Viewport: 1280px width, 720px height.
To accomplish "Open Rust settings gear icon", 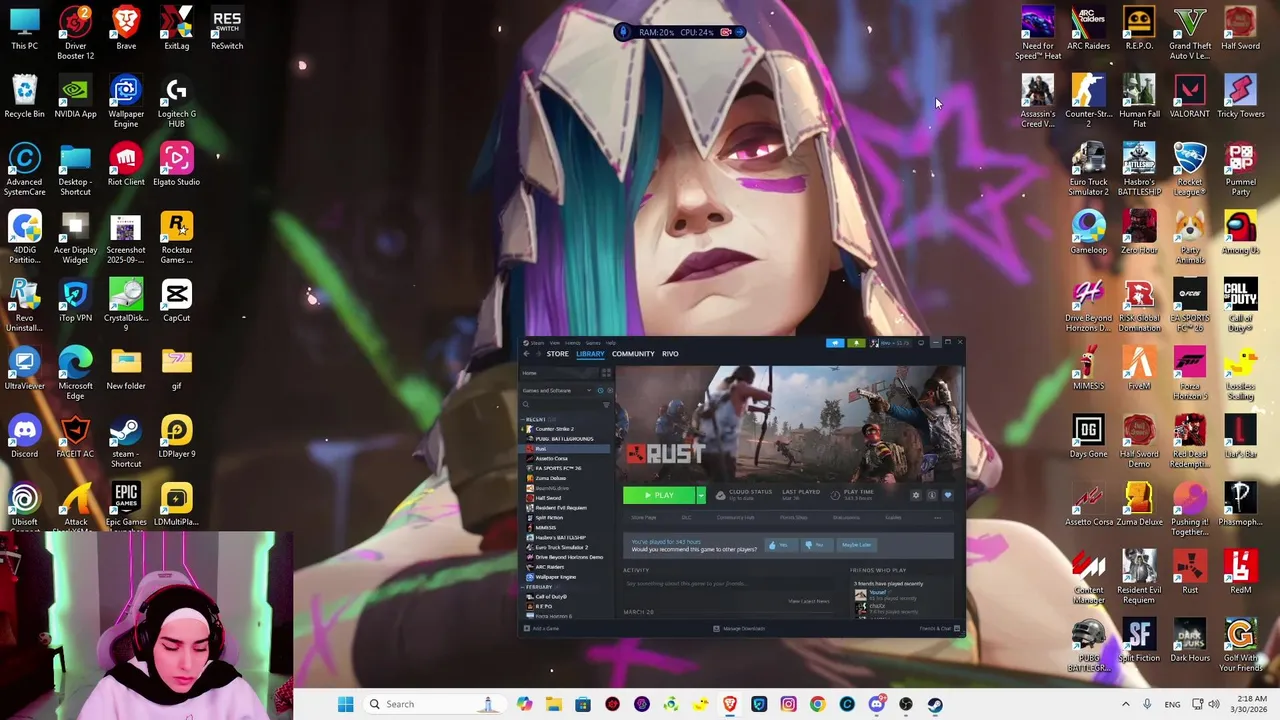I will point(916,495).
